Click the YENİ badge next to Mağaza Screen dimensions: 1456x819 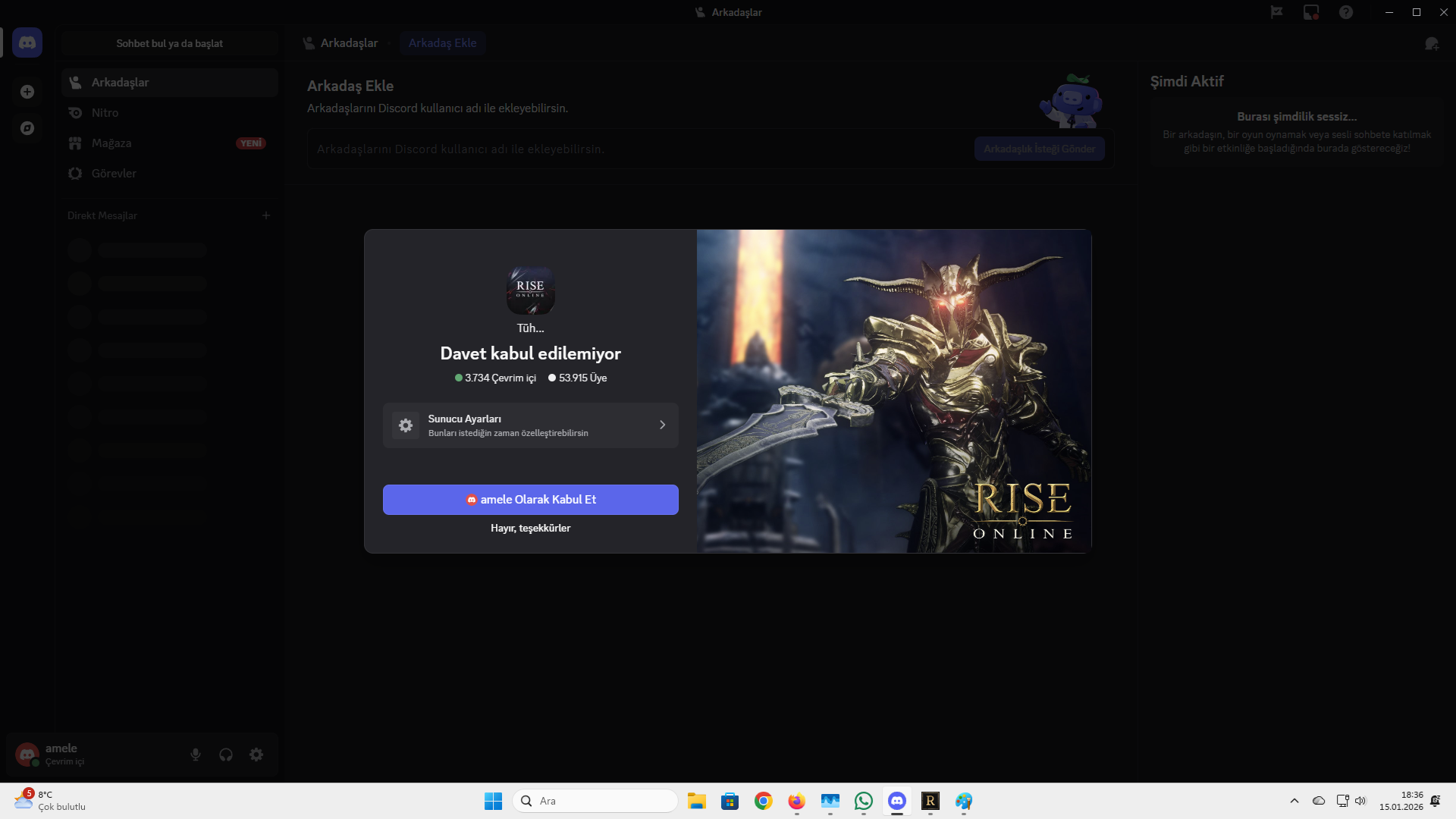tap(251, 143)
